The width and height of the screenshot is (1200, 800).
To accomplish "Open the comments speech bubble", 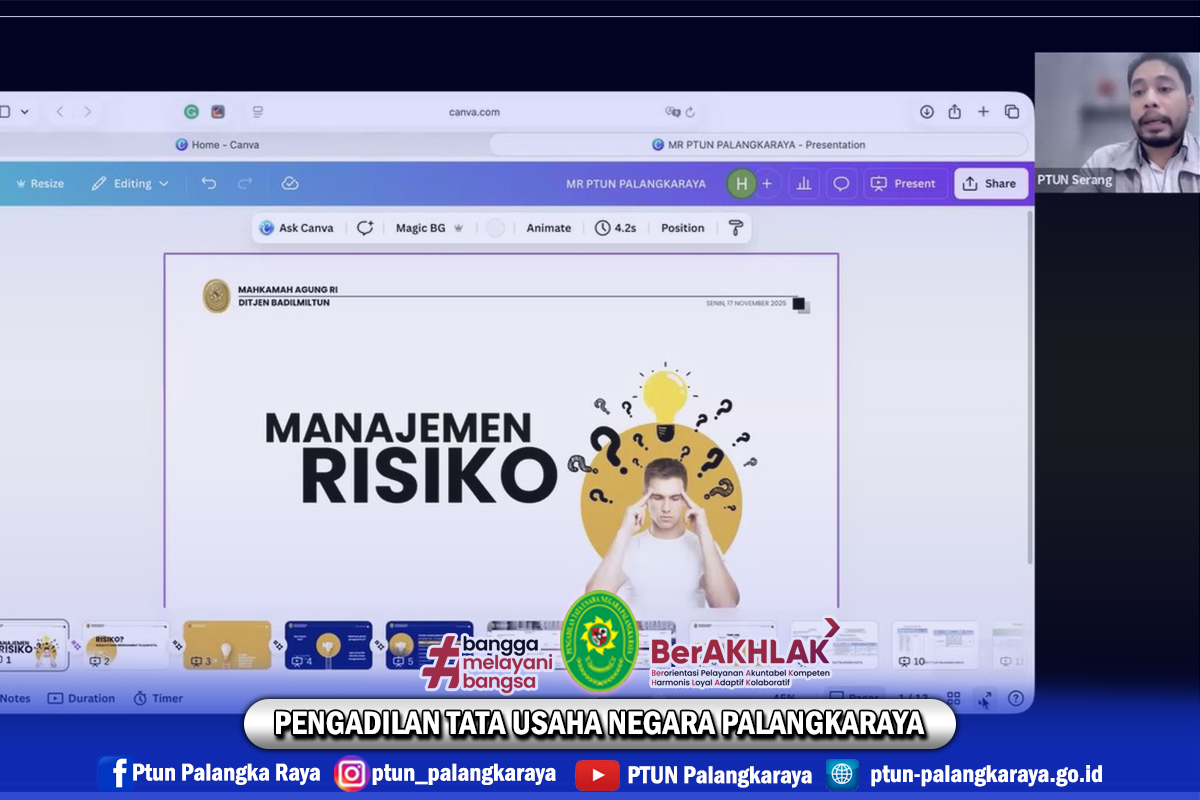I will 841,184.
